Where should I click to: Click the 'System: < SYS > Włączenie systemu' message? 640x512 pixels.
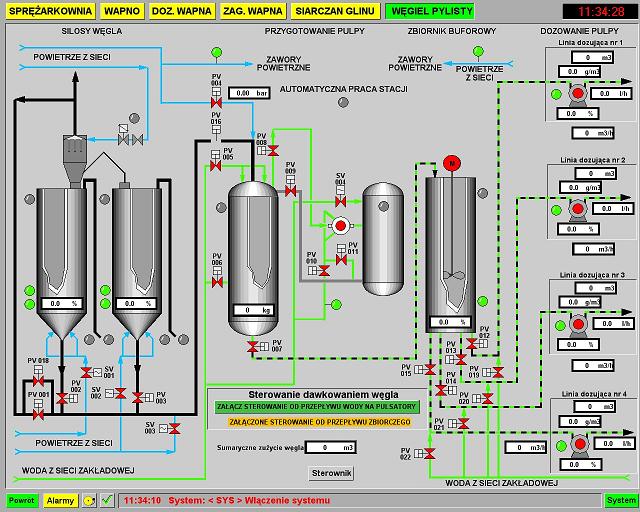tap(249, 500)
